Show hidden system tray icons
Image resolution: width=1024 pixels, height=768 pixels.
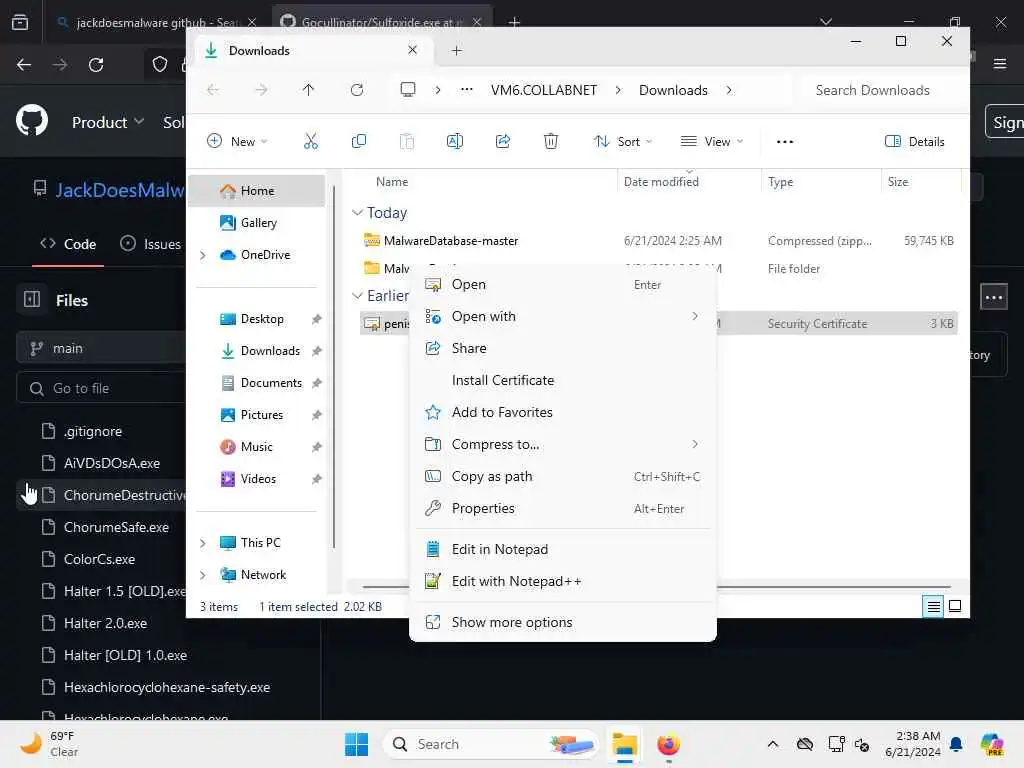773,744
